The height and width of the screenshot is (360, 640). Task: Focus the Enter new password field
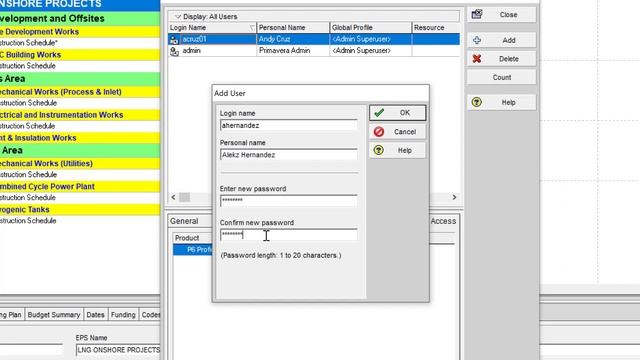289,200
